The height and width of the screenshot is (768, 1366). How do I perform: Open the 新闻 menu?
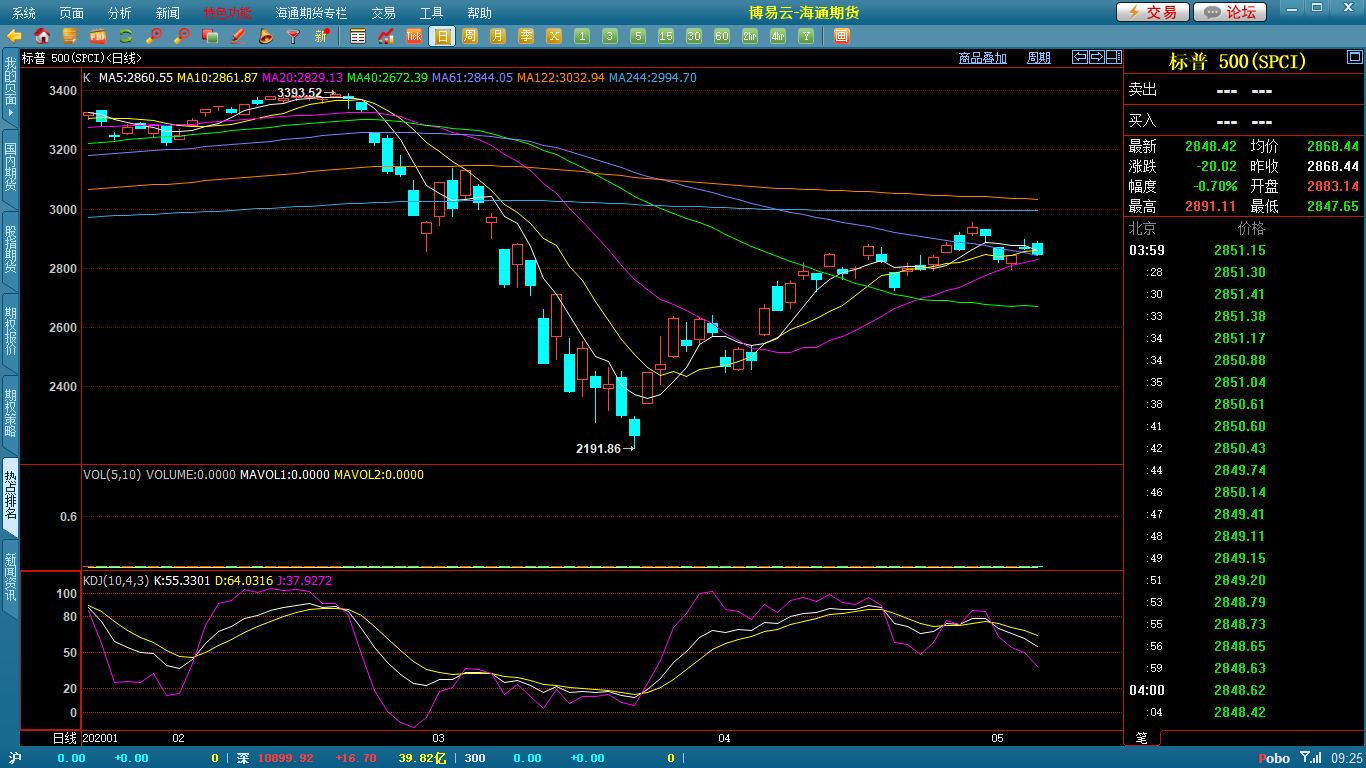tap(168, 13)
